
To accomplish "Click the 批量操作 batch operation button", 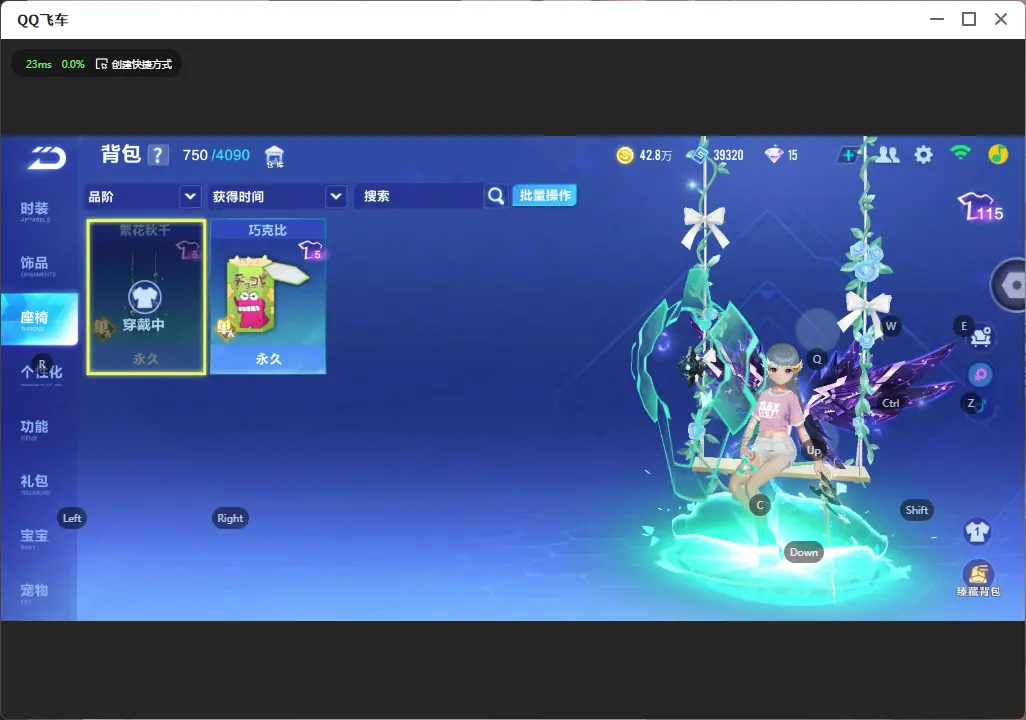I will click(544, 195).
